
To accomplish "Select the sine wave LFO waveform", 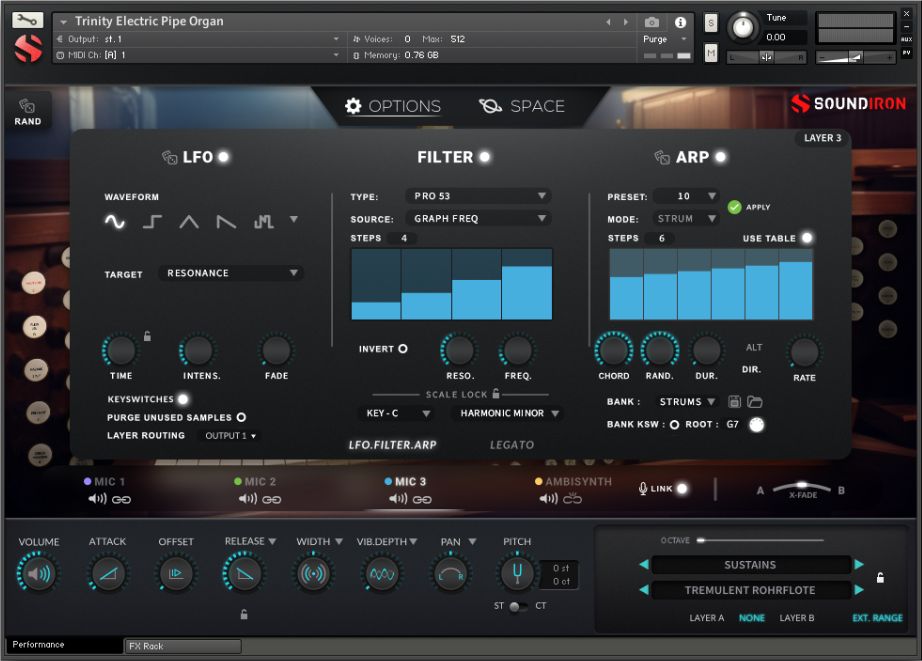I will coord(115,222).
